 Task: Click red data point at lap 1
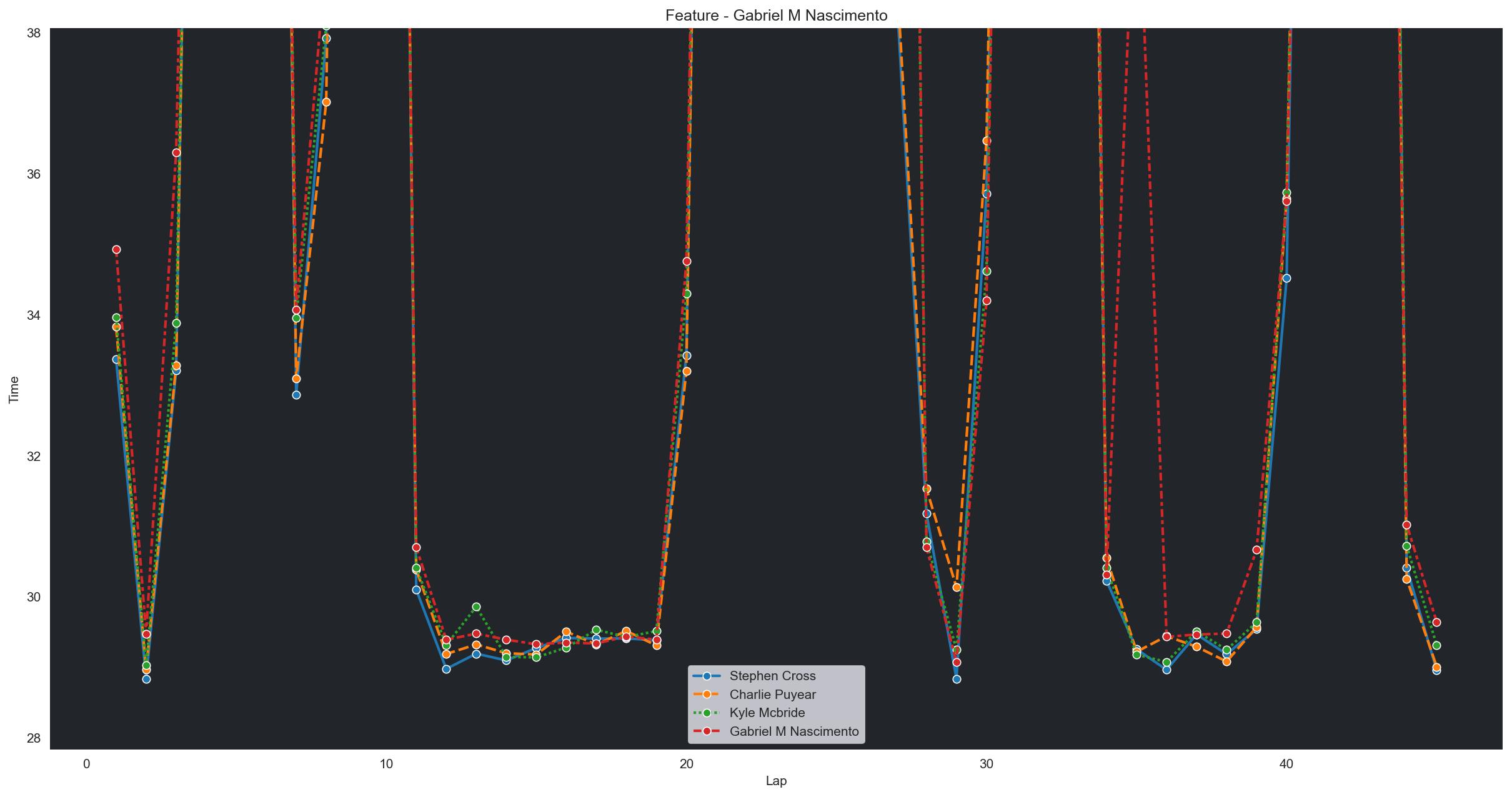pos(116,249)
